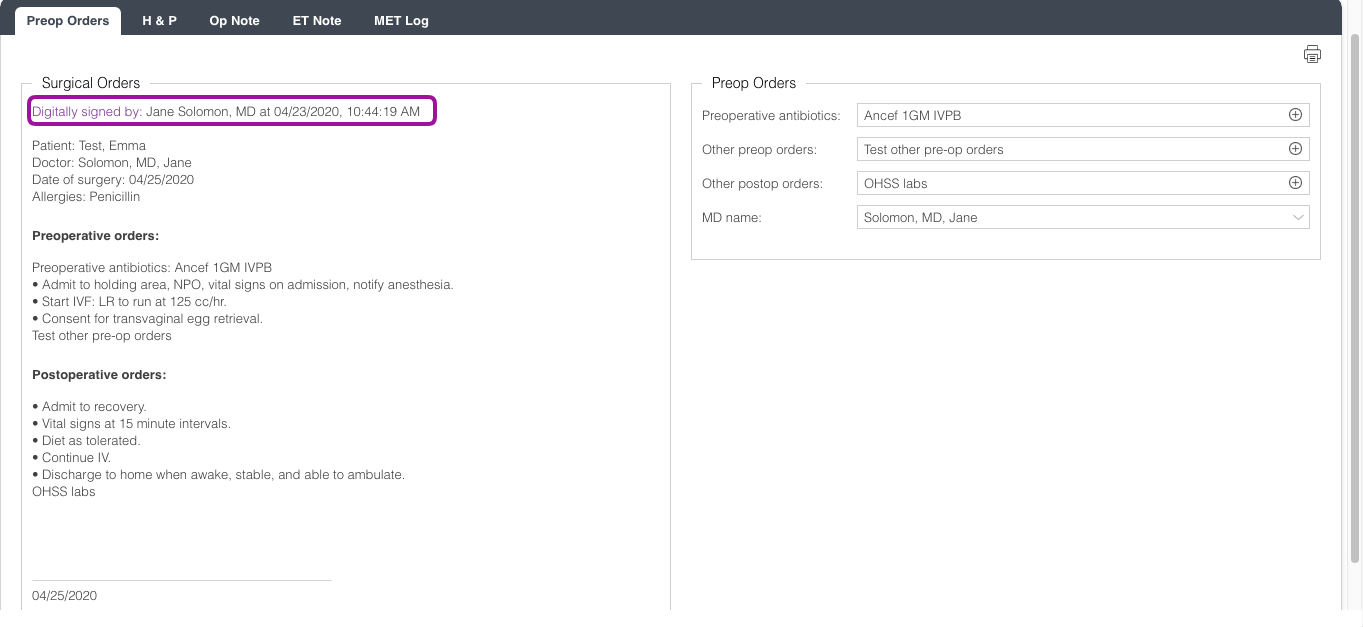Click plus icon for Other preop orders
Image resolution: width=1363 pixels, height=627 pixels.
(1295, 150)
